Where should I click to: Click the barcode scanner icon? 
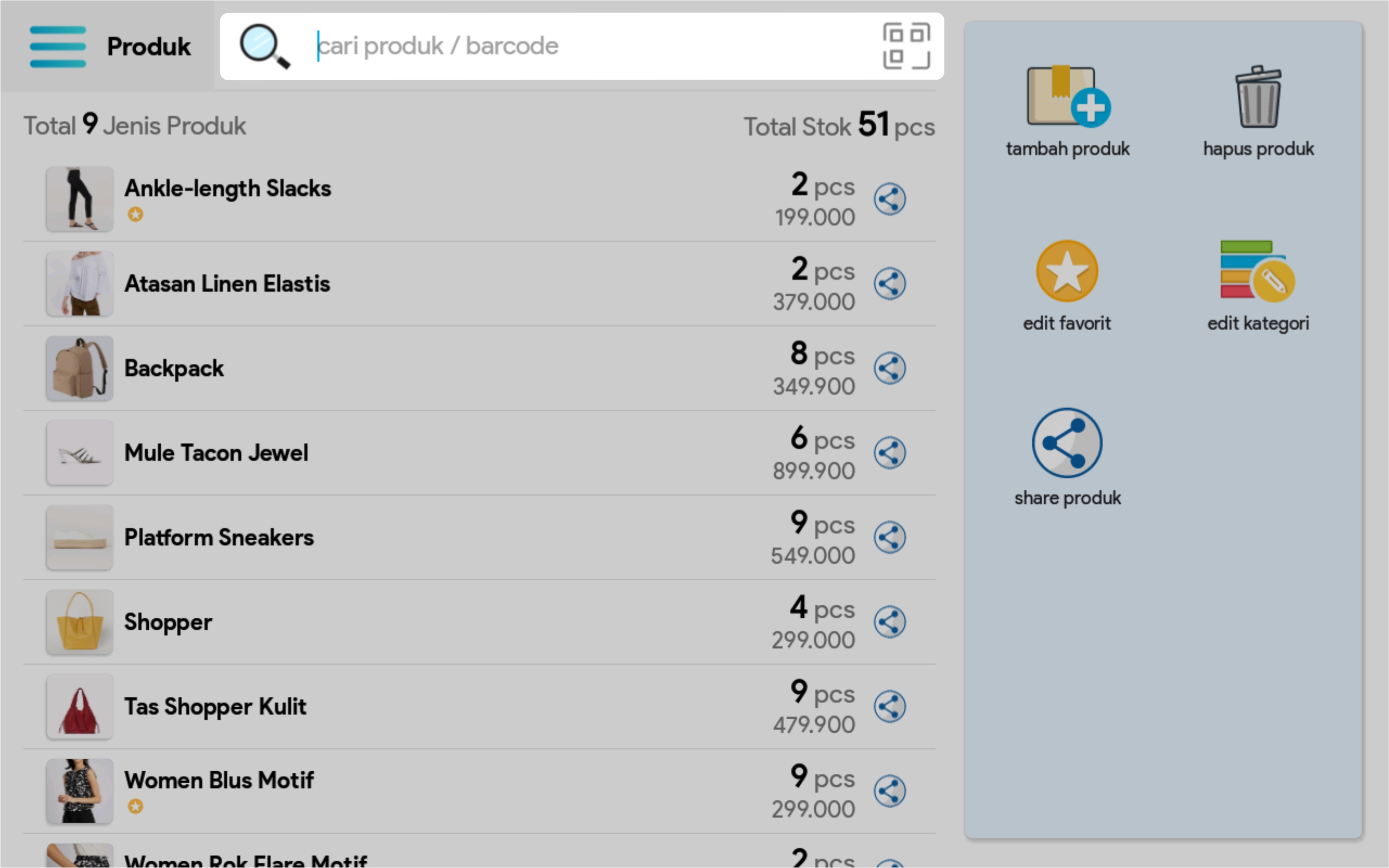coord(905,46)
